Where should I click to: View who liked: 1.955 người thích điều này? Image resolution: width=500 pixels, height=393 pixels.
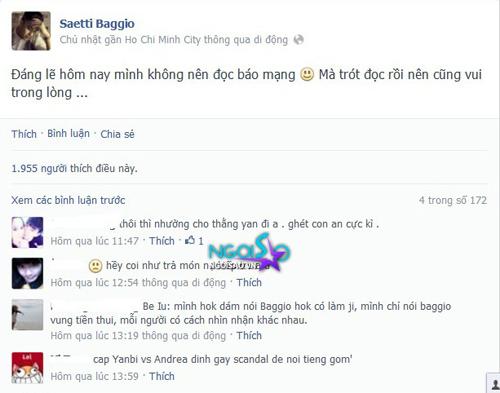74,168
